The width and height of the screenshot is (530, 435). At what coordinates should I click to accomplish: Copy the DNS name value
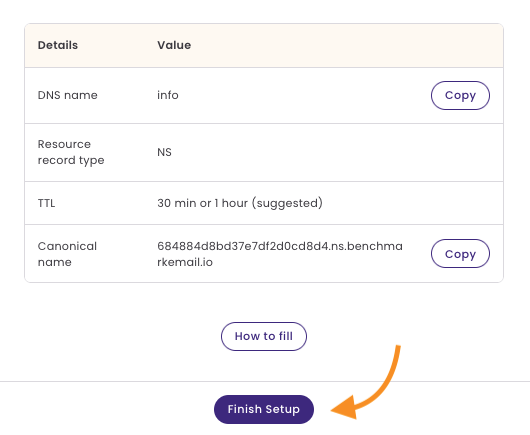click(x=460, y=95)
